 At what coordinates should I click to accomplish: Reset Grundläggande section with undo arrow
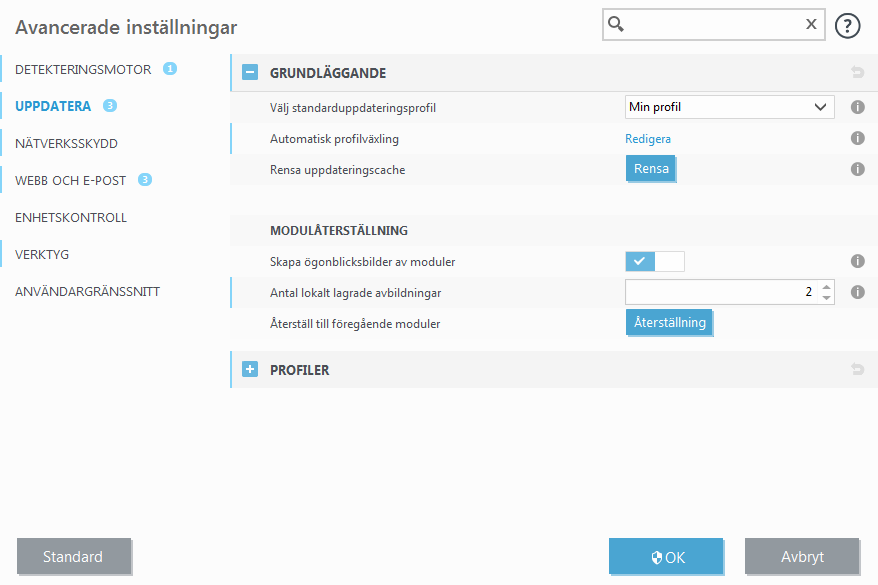pyautogui.click(x=857, y=73)
